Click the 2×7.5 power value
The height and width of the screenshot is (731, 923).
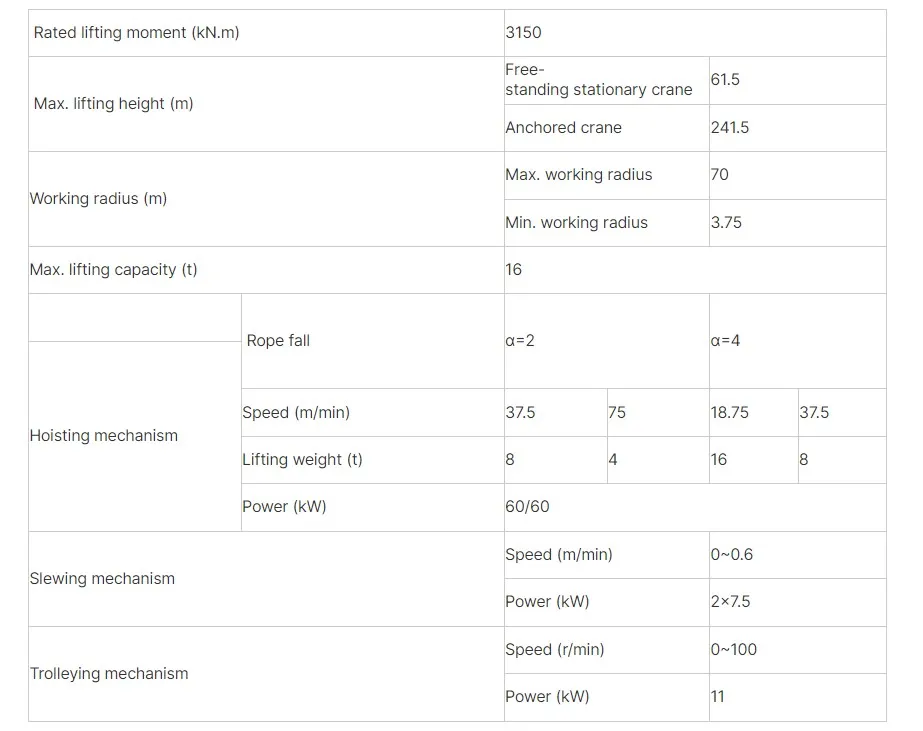pos(731,602)
